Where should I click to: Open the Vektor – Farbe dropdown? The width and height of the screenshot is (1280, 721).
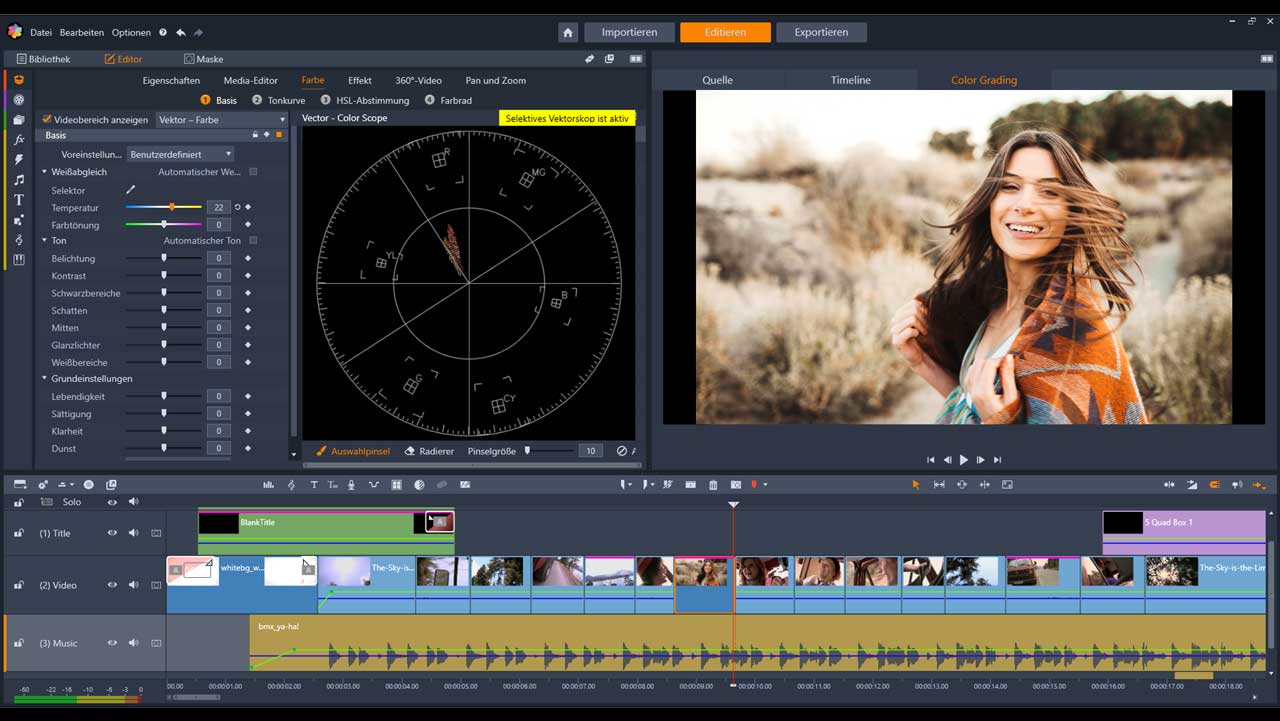222,120
